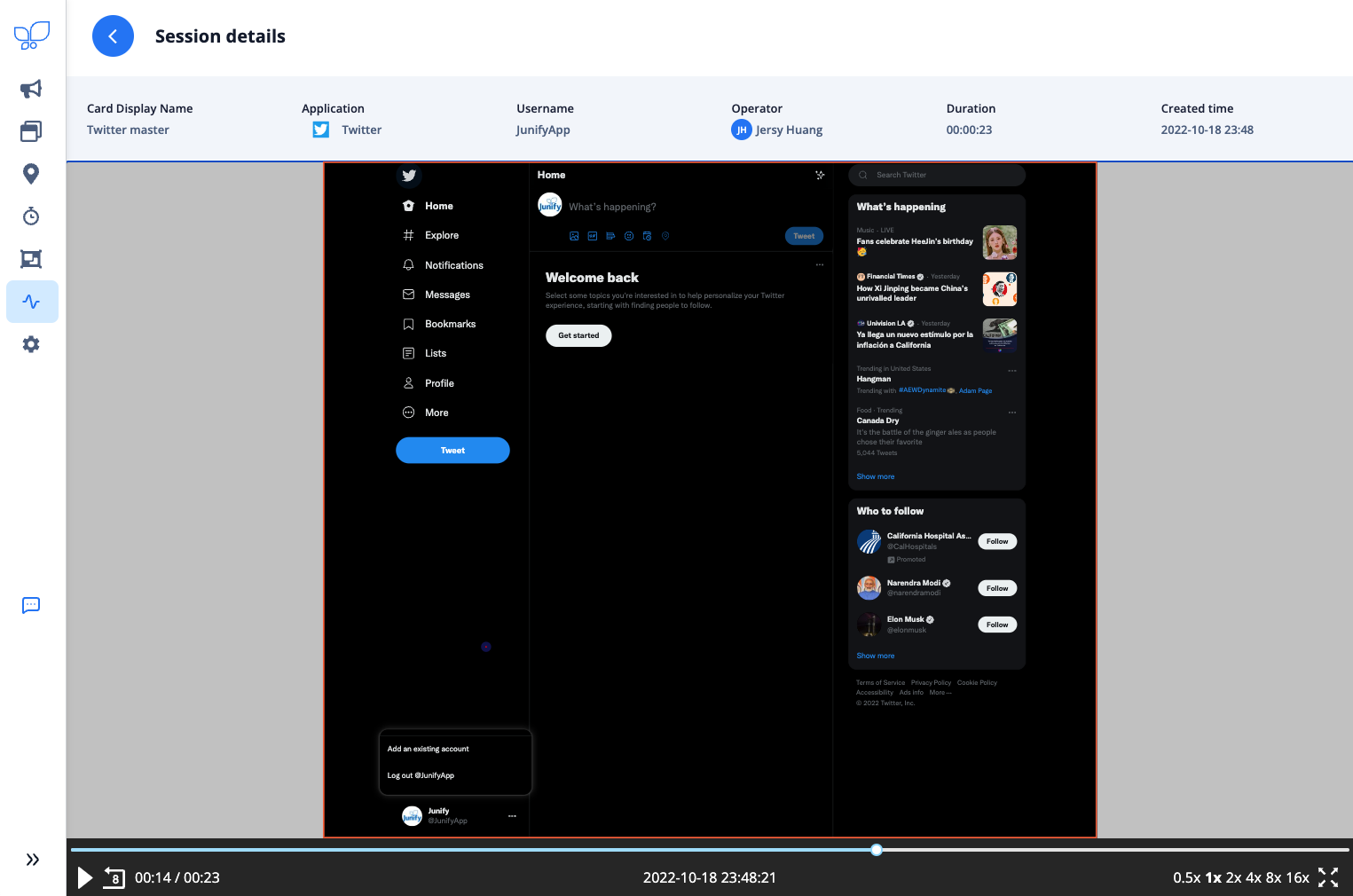
Task: Open the chat message sidebar icon
Action: 31,605
